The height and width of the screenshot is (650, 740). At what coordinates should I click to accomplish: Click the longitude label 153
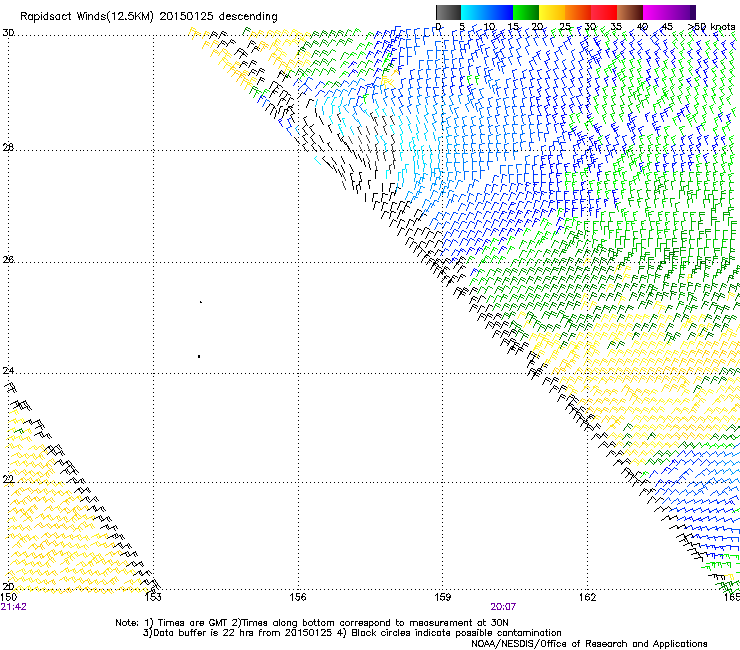click(x=153, y=597)
